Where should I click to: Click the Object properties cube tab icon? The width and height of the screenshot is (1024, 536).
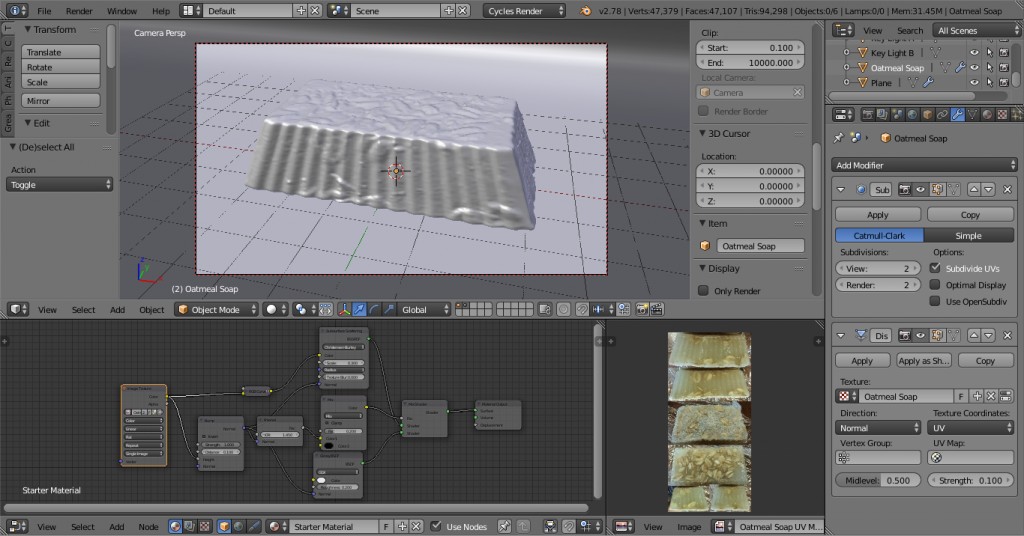(x=927, y=113)
